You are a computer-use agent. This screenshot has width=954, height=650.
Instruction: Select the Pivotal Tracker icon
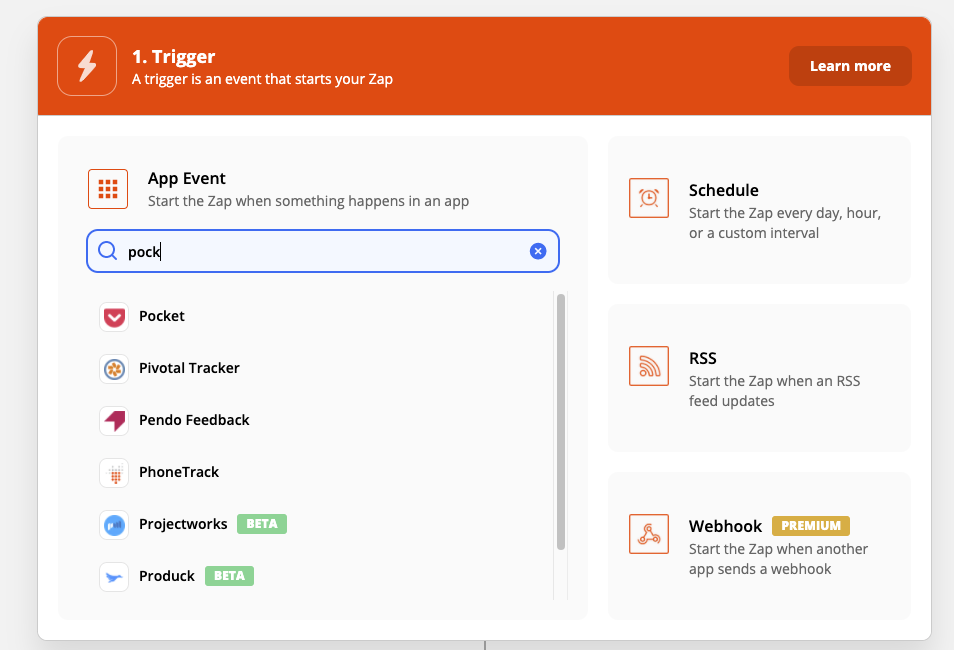114,369
